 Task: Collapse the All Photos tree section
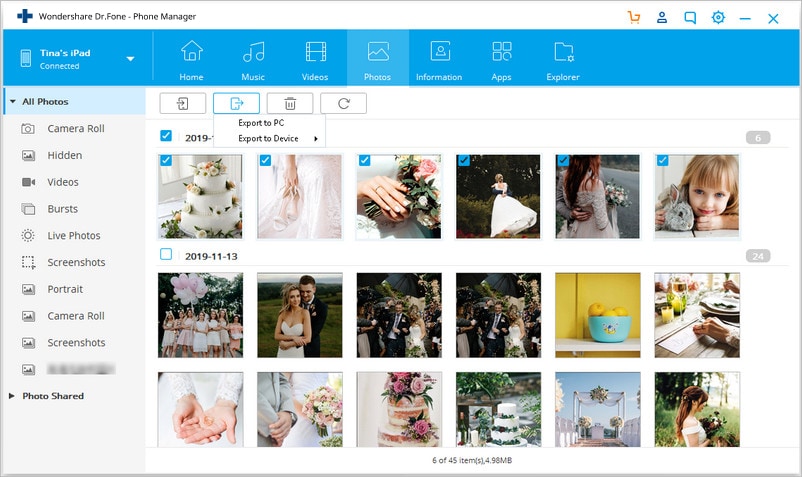13,102
